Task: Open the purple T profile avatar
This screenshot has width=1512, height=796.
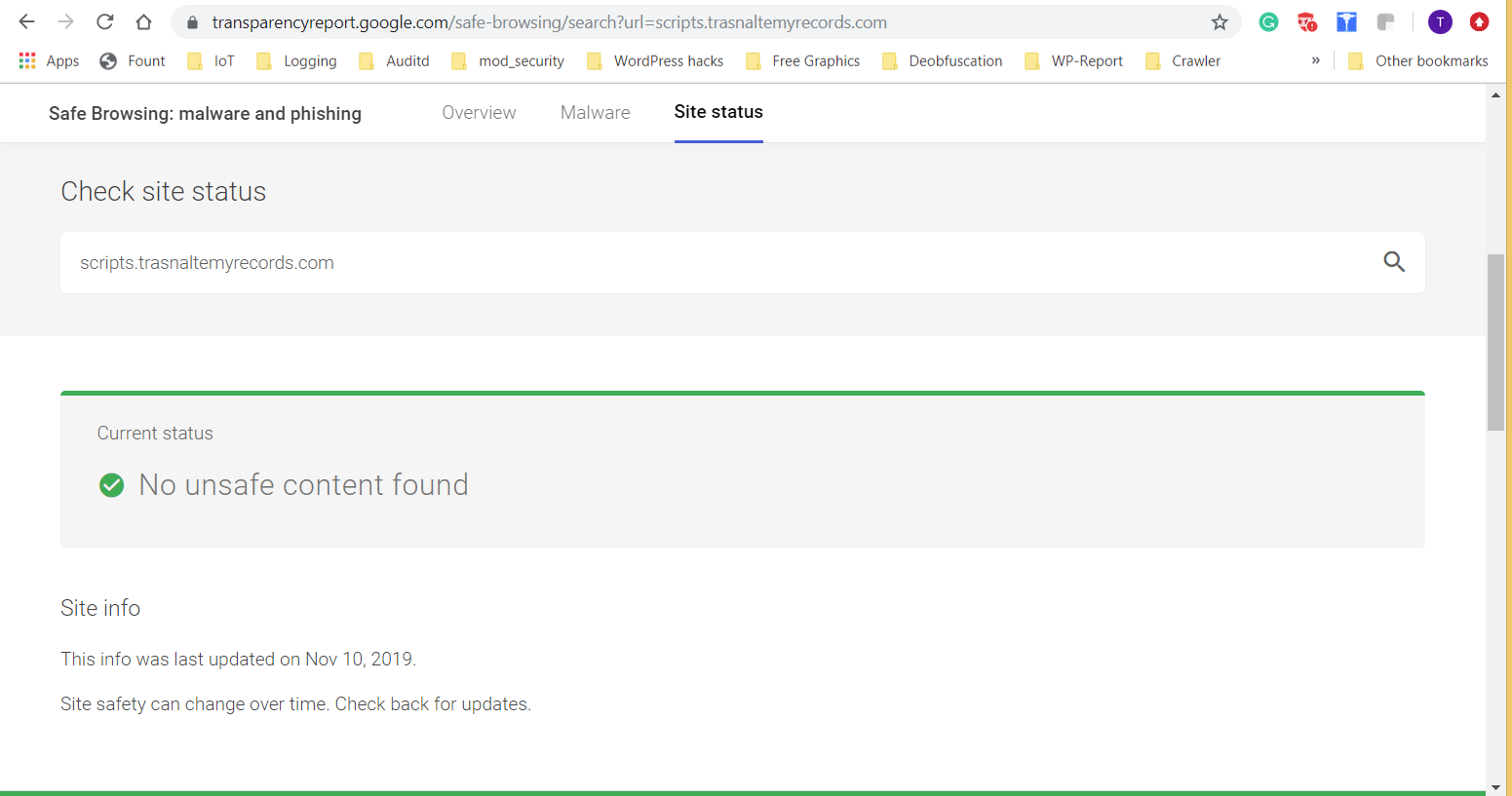Action: click(x=1440, y=22)
